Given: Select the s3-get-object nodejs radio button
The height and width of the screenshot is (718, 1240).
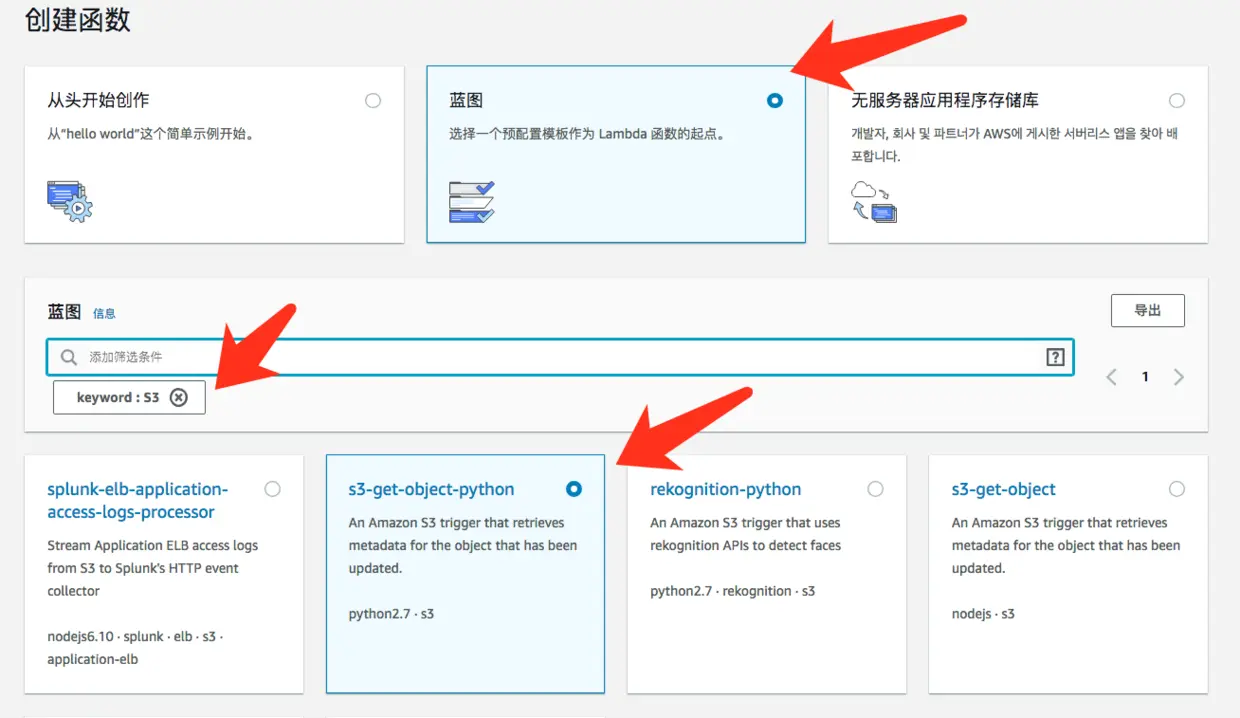Looking at the screenshot, I should click(1176, 489).
